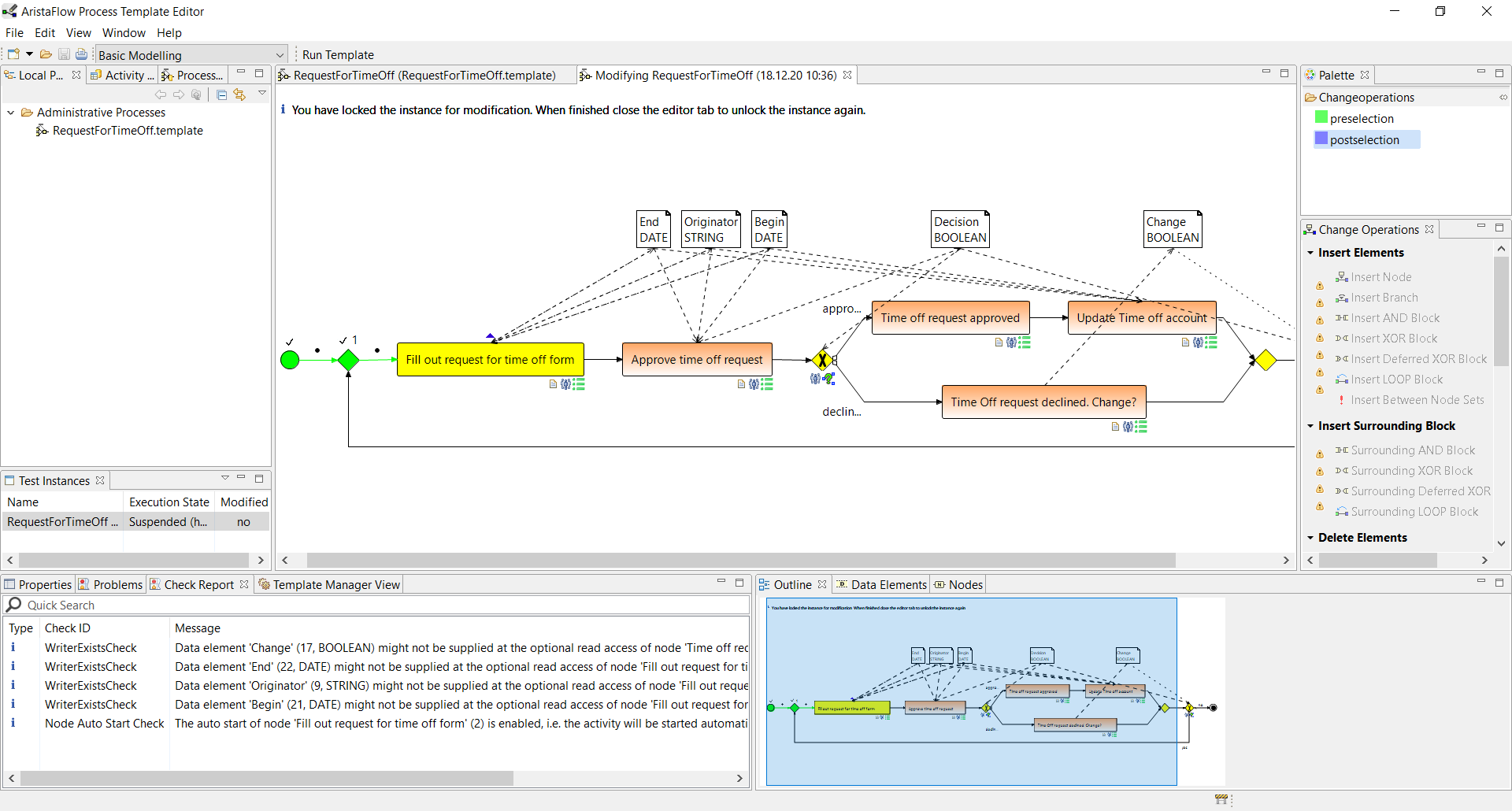Viewport: 1512px width, 811px height.
Task: Switch to the Activity tab
Action: tap(124, 75)
